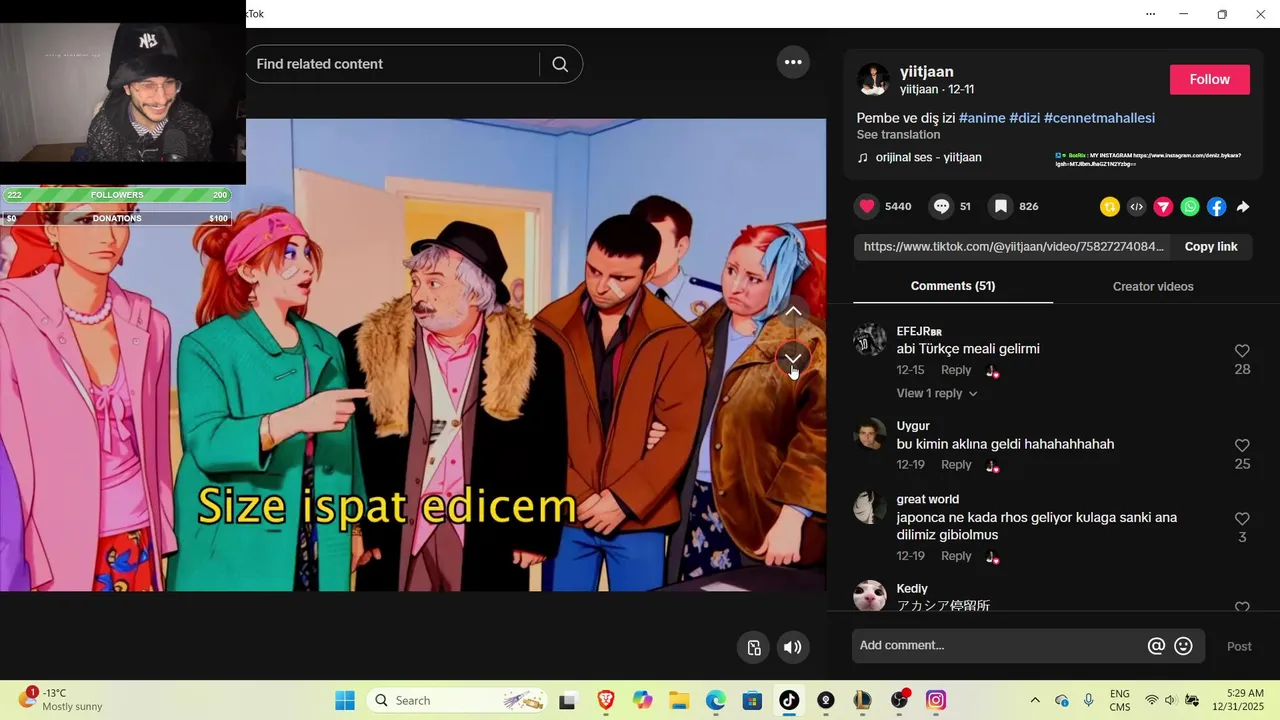The width and height of the screenshot is (1280, 720).
Task: Open the #dizi hashtag
Action: click(x=1025, y=118)
